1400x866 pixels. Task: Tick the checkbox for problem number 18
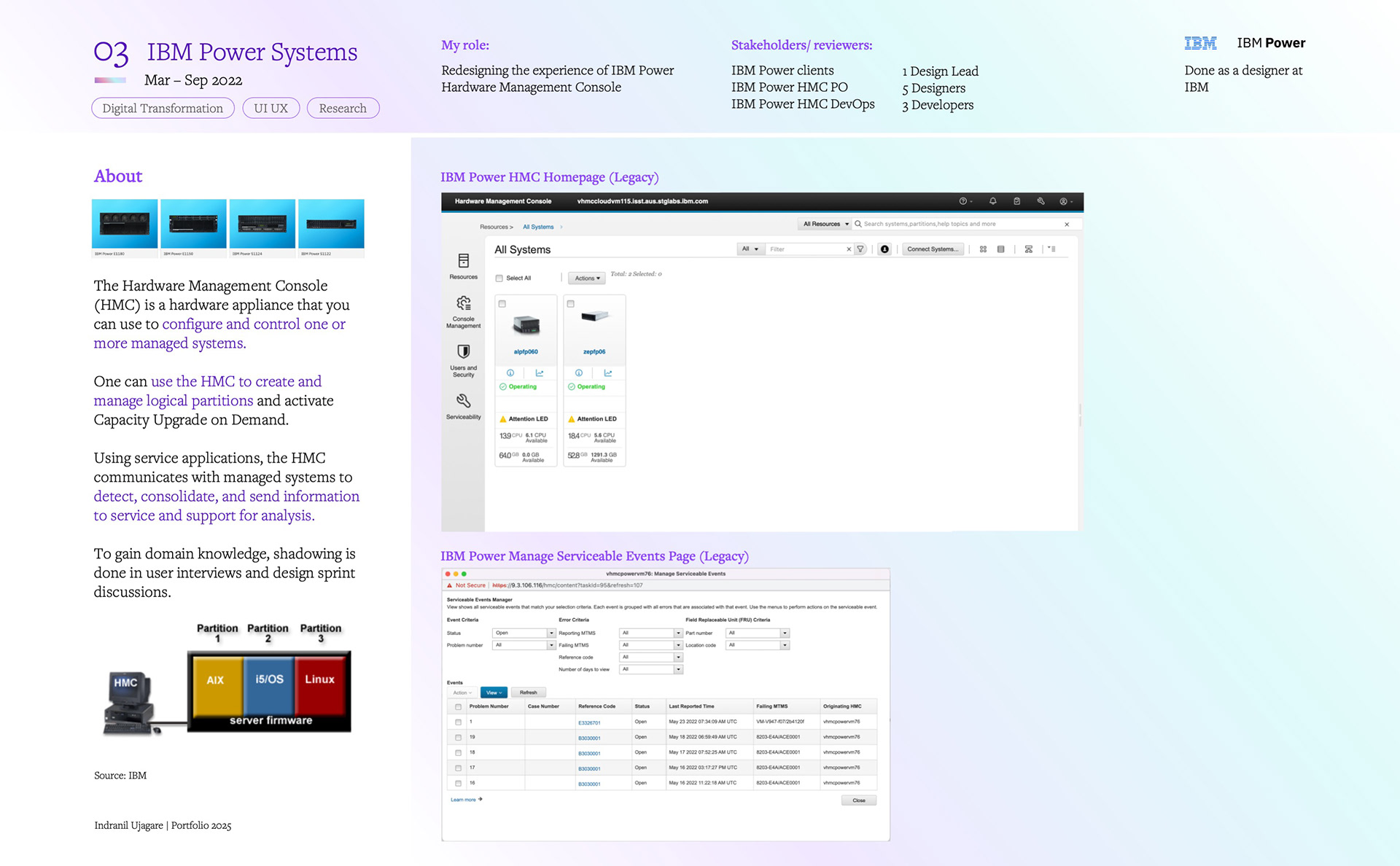click(x=458, y=753)
